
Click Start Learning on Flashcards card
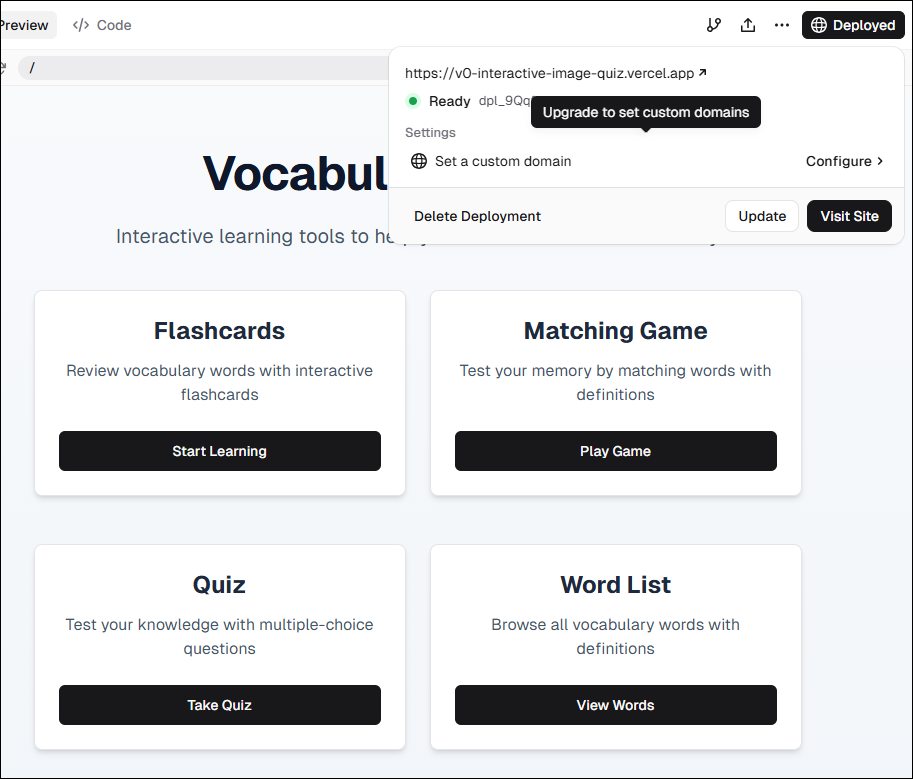220,451
